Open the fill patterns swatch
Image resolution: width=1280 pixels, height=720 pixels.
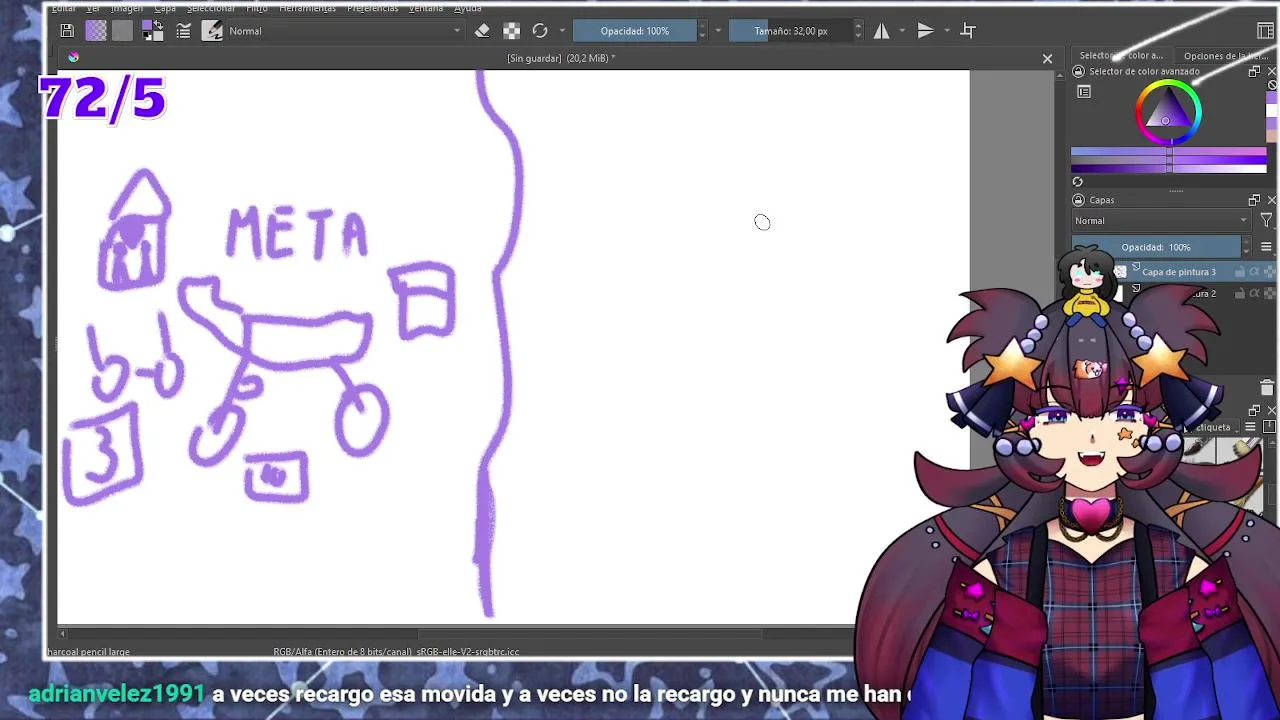[x=122, y=31]
